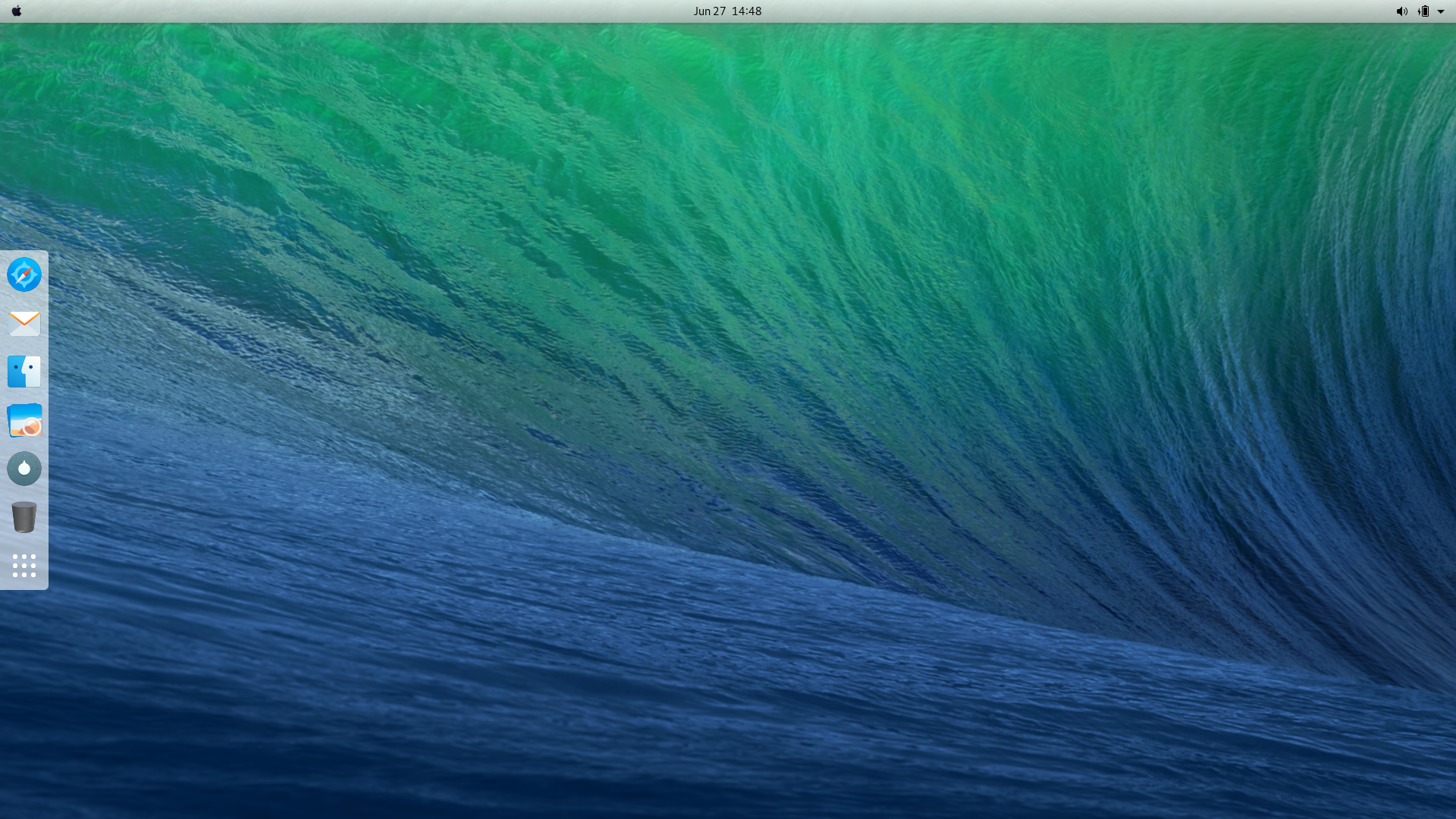
Task: Launch the Safari-style web browser from dock
Action: click(x=24, y=275)
